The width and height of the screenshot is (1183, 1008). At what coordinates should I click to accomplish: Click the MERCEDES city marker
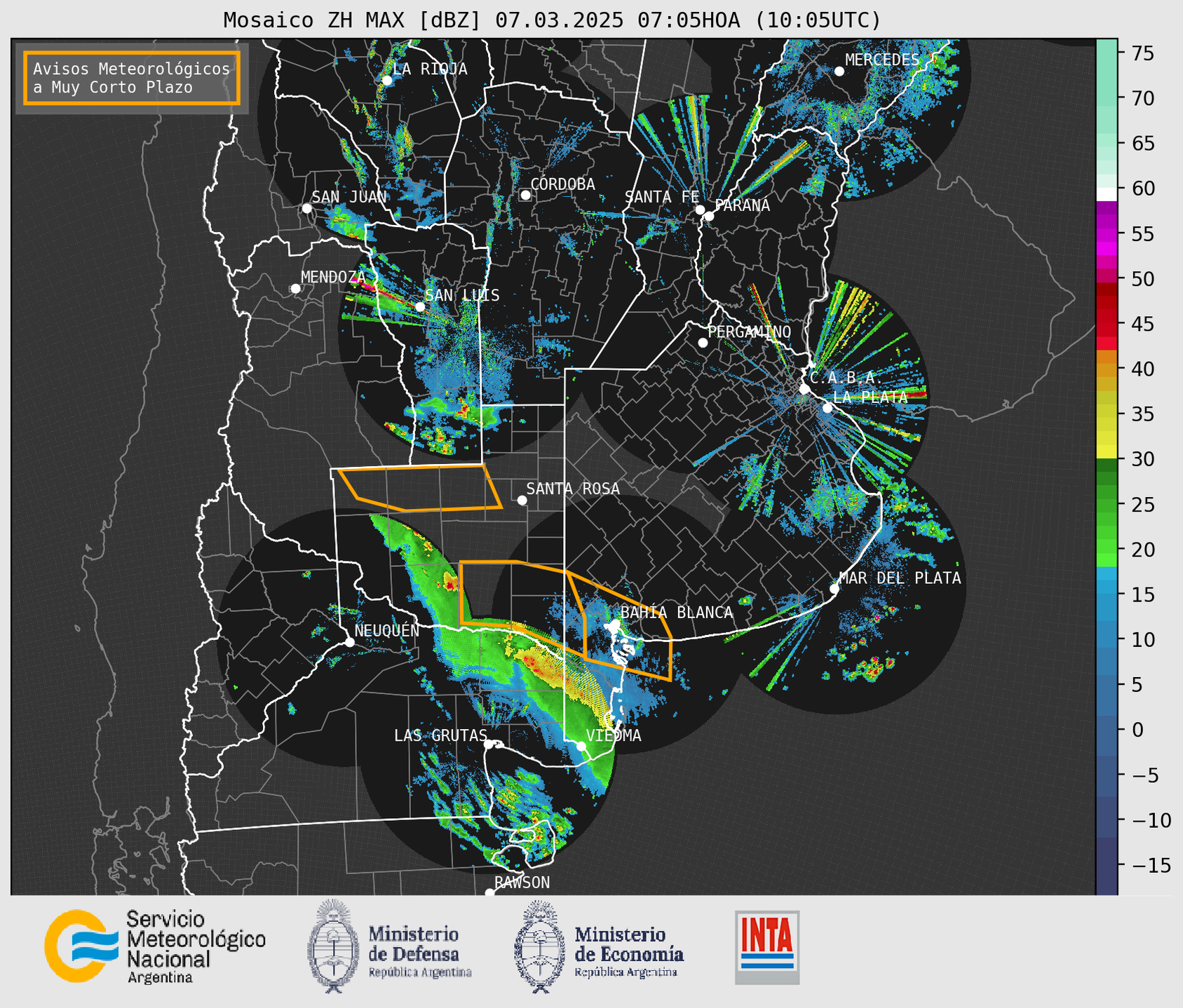tap(839, 71)
